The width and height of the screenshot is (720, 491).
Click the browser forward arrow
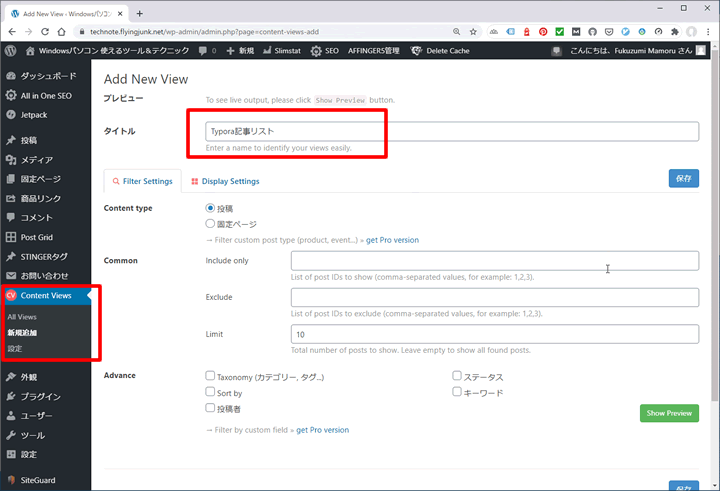point(28,32)
